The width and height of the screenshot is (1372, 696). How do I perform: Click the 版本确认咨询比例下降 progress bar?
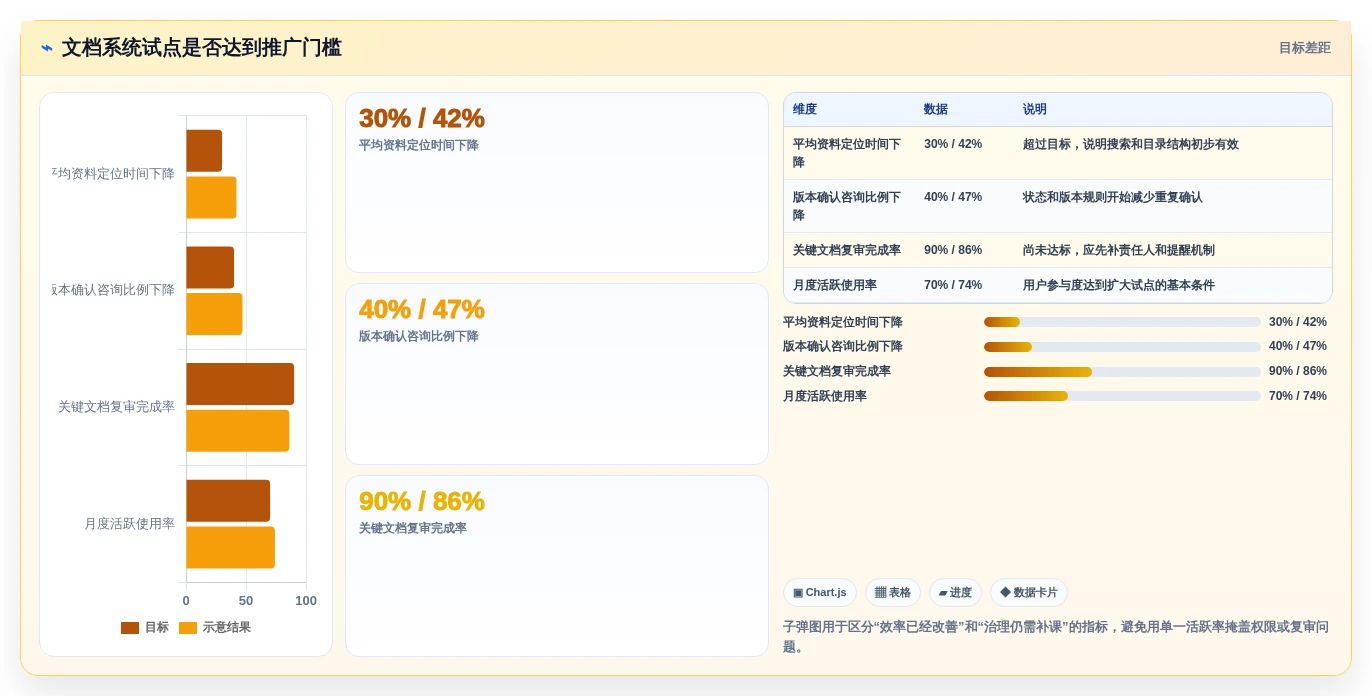click(1122, 347)
